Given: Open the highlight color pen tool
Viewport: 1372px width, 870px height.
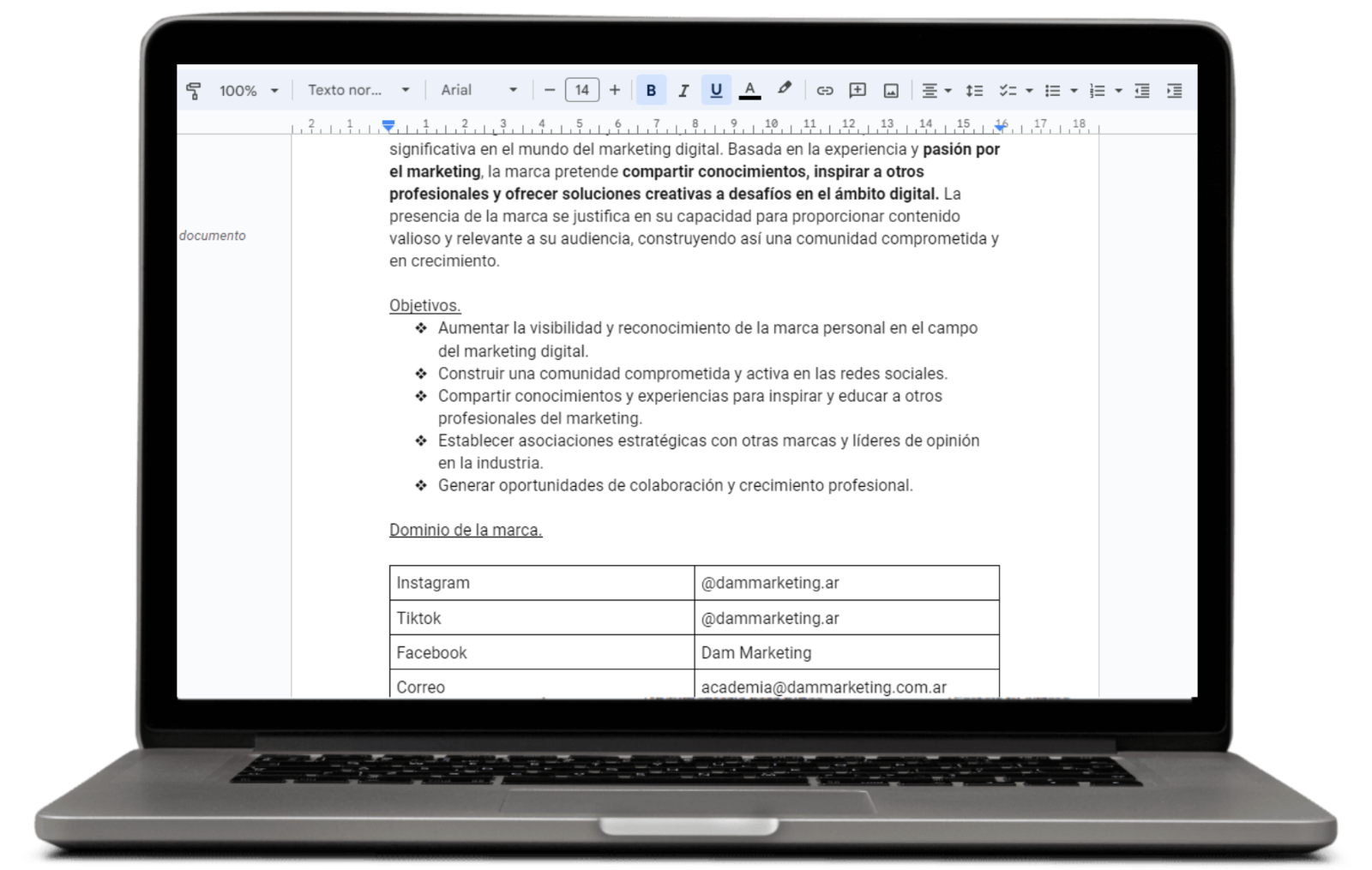Looking at the screenshot, I should coord(784,89).
